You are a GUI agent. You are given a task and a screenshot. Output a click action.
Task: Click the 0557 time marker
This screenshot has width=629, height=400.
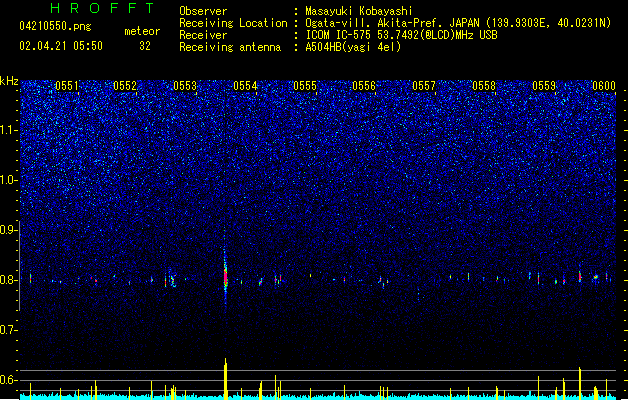click(424, 86)
